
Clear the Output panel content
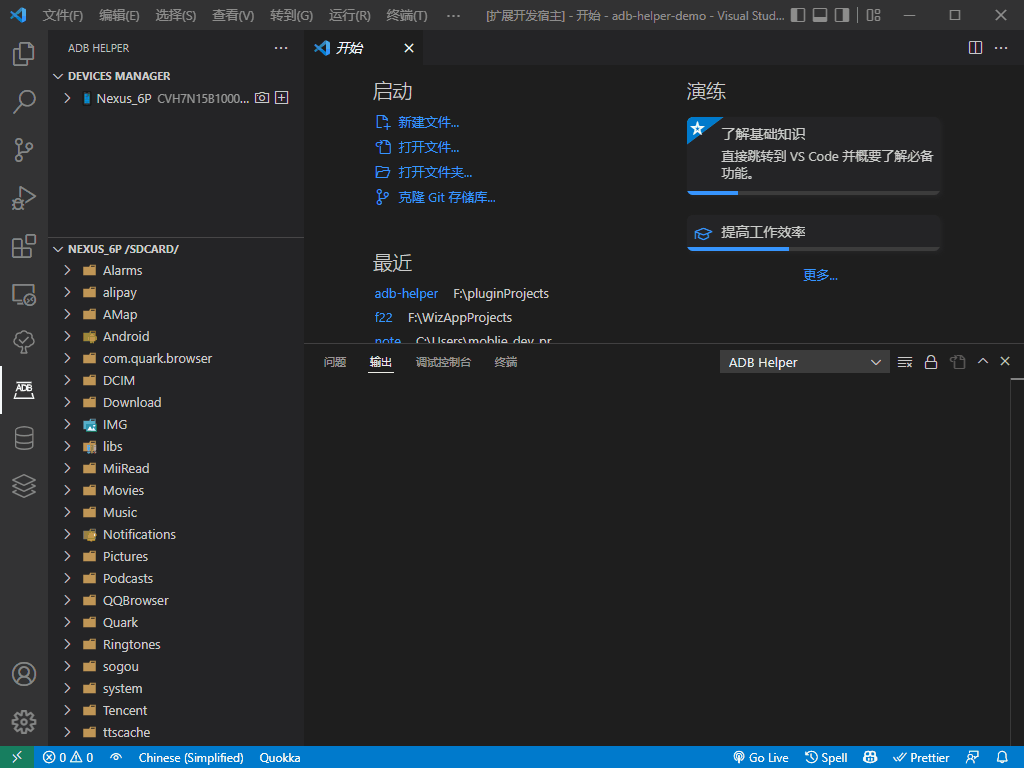tap(904, 361)
